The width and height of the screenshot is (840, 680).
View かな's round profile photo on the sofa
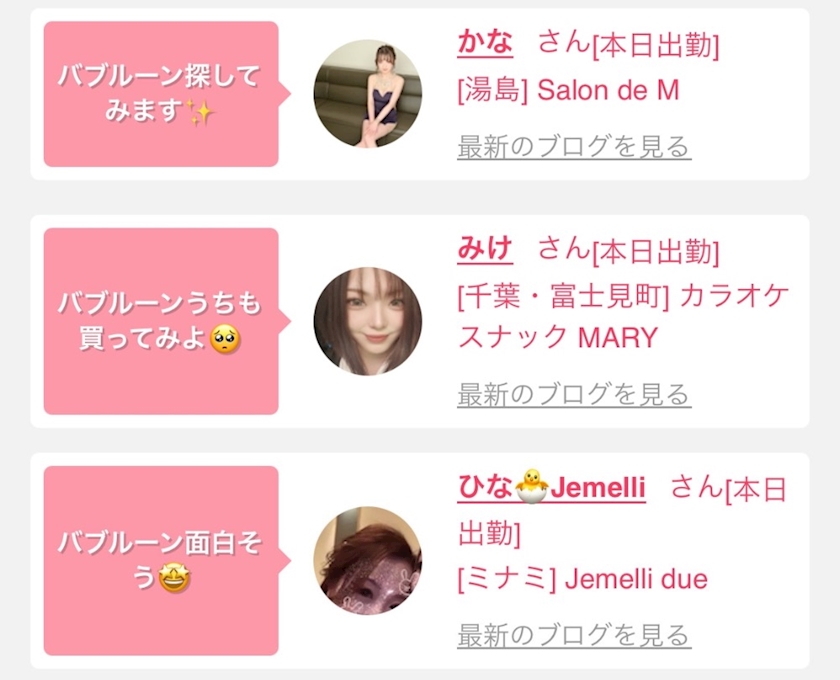(368, 93)
